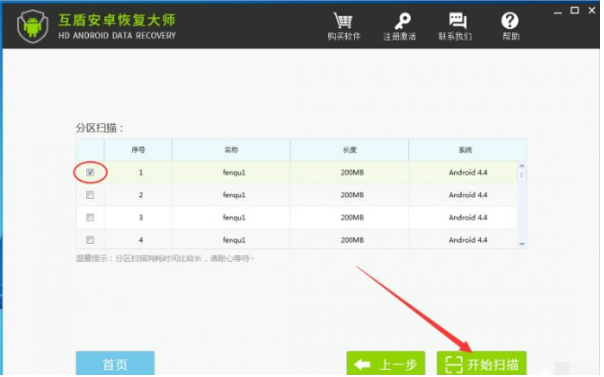Viewport: 604px width, 377px height.
Task: Click the partition list scroll up arrow
Action: [x=522, y=166]
